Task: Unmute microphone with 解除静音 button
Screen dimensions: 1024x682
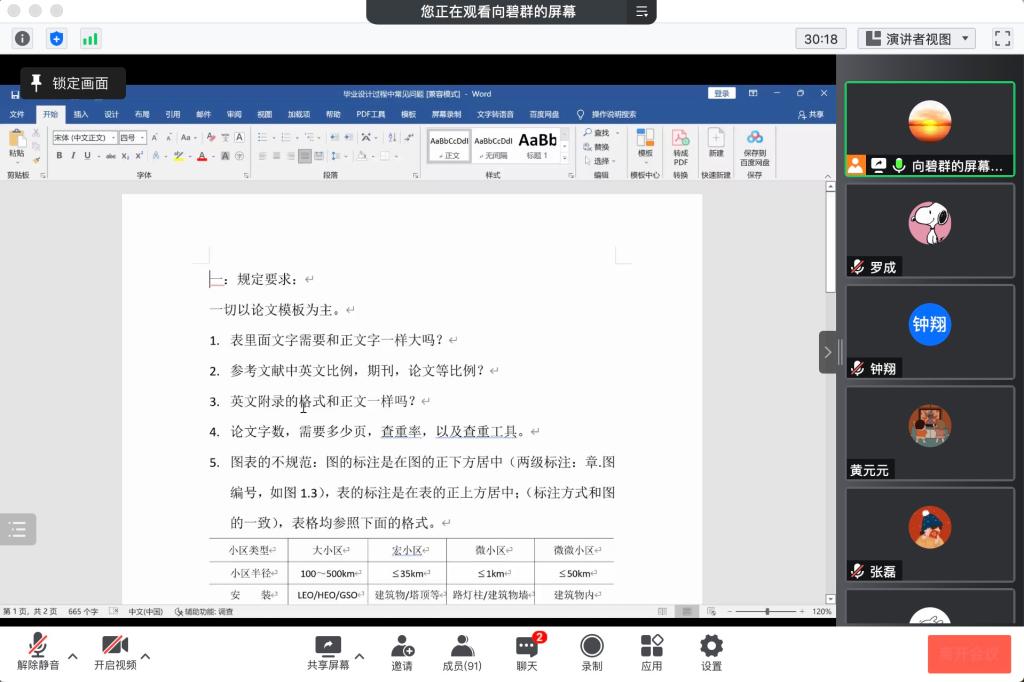Action: point(38,651)
